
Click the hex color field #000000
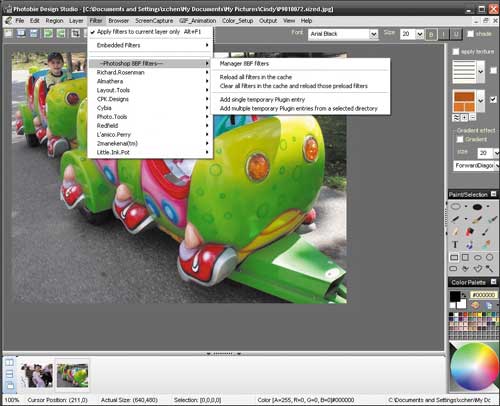tap(484, 295)
